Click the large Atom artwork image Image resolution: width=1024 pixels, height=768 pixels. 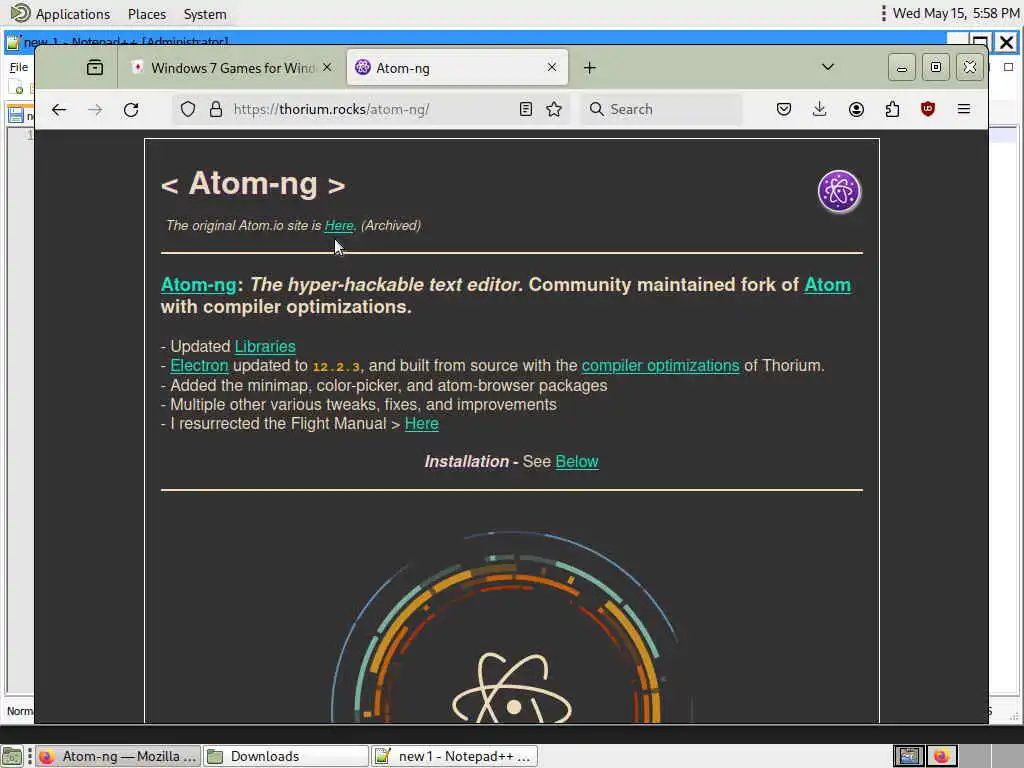511,627
